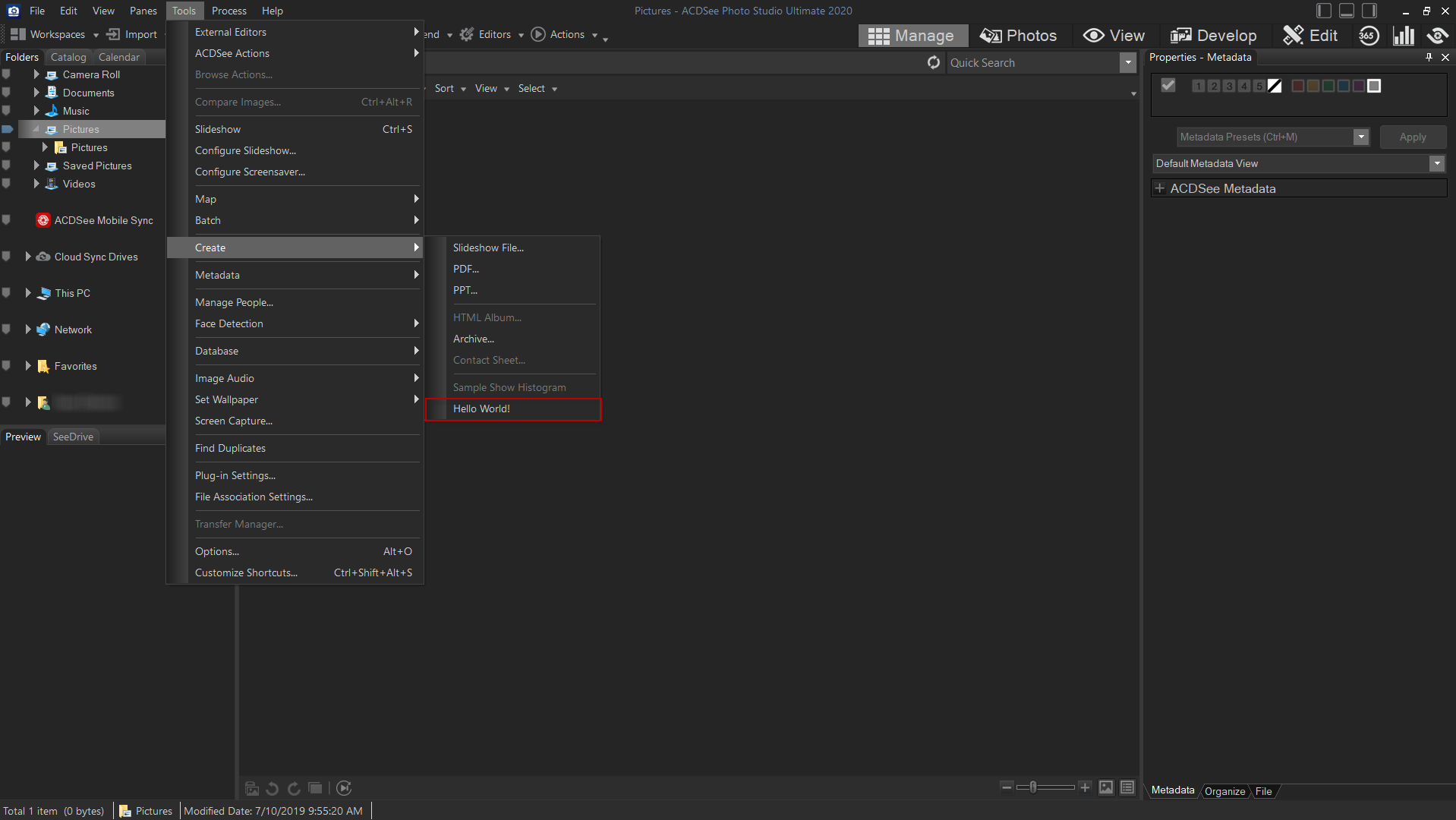Screen dimensions: 1456x820
Task: Set rating to 3
Action: [x=1229, y=86]
